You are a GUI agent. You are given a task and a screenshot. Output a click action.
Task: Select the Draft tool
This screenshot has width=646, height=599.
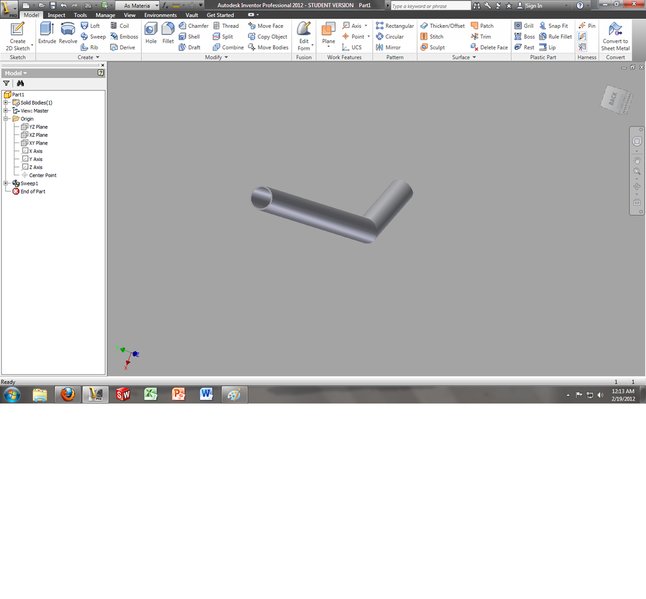pyautogui.click(x=190, y=47)
